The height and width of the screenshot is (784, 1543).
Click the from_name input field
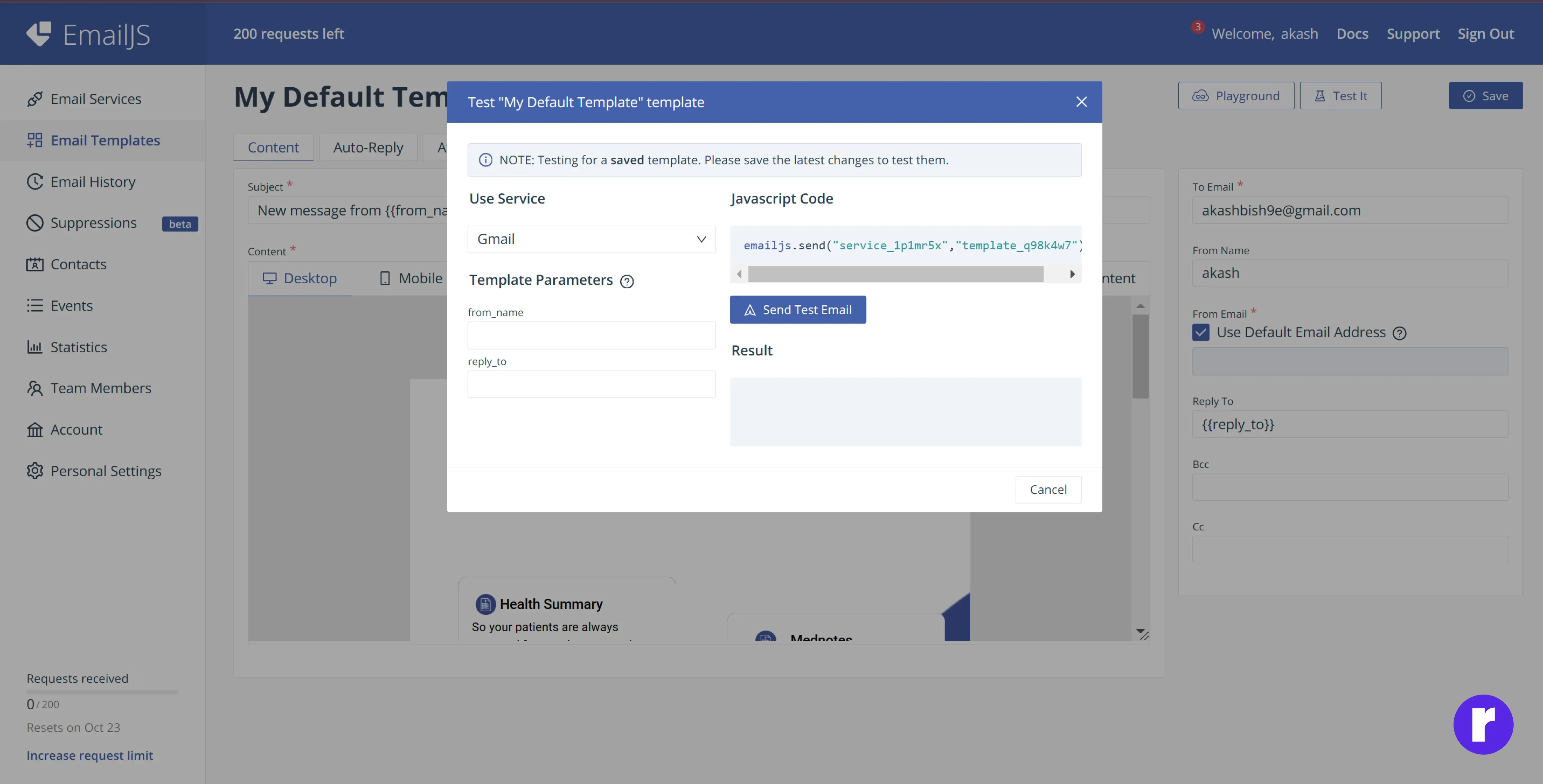click(x=591, y=335)
